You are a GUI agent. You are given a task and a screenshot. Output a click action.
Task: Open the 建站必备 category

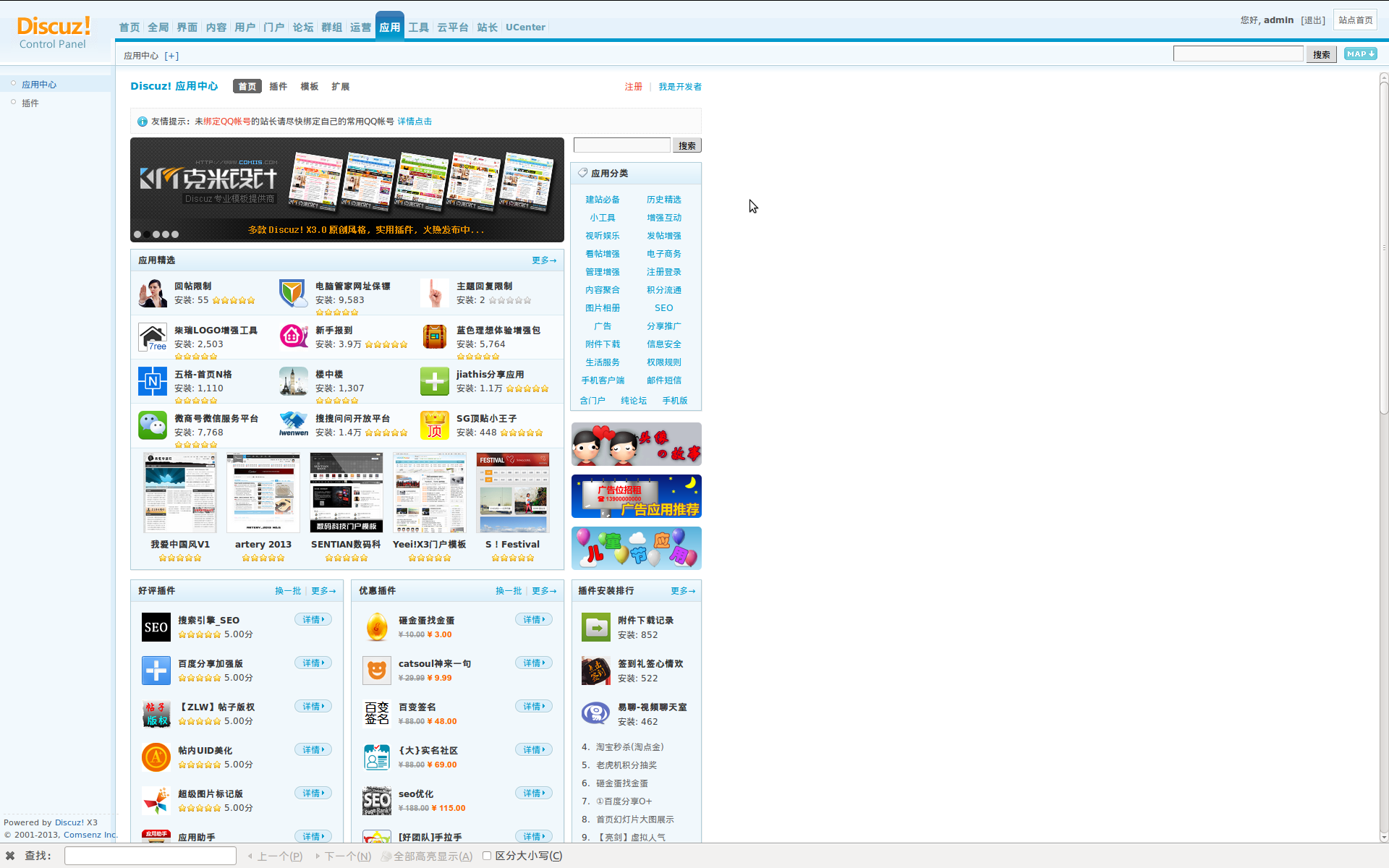(603, 200)
